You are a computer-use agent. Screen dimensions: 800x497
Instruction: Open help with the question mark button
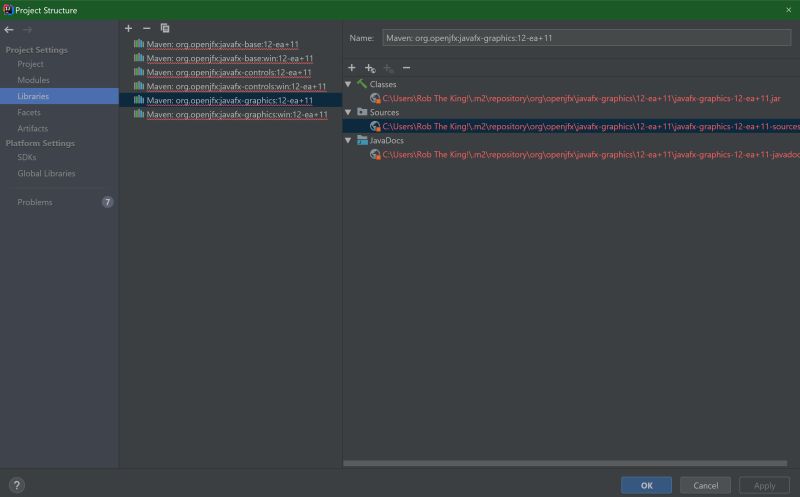(x=16, y=485)
